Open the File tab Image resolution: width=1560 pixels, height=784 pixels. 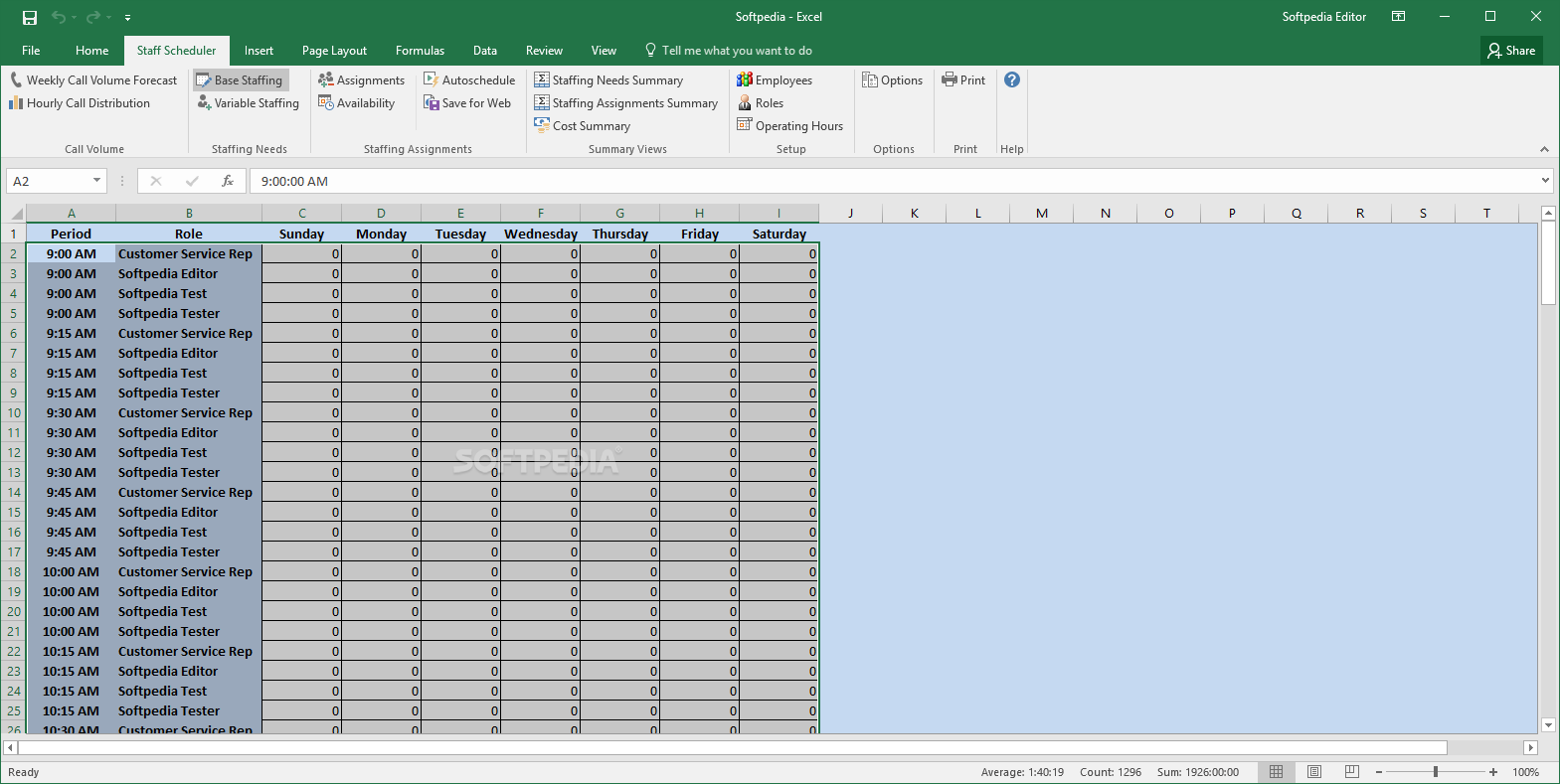pos(31,51)
